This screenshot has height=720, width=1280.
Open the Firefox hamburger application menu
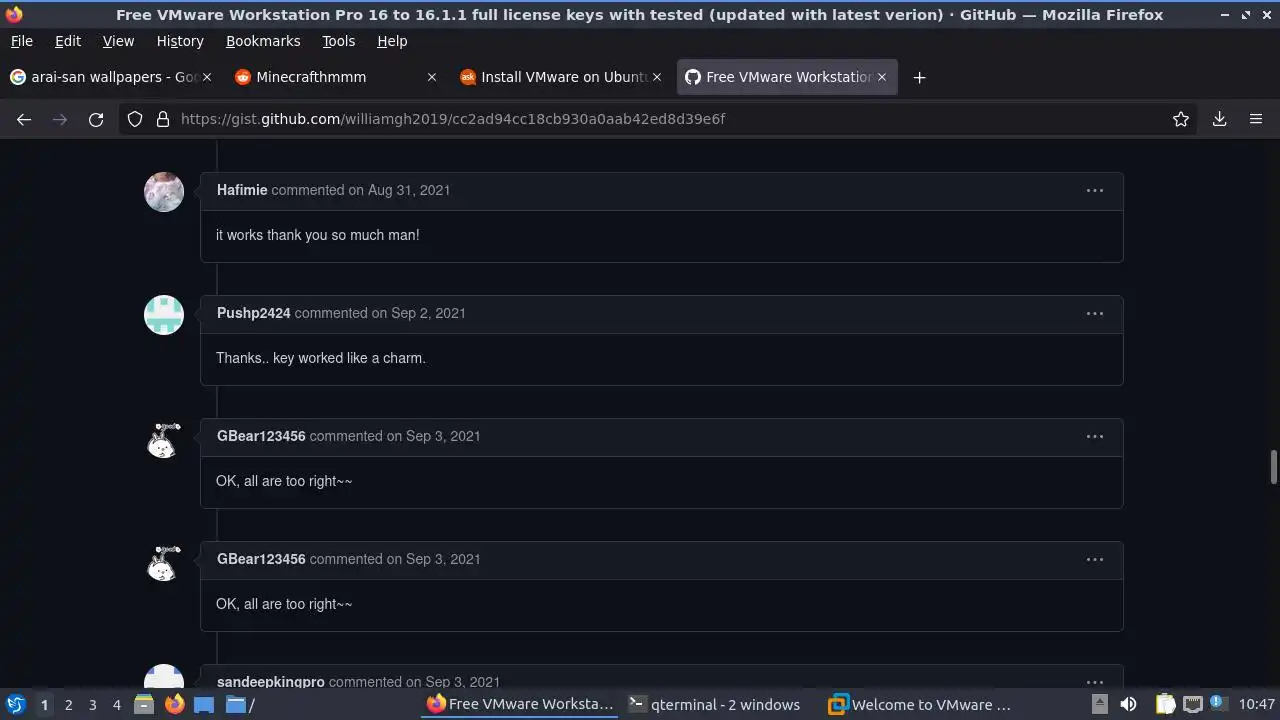(1256, 119)
